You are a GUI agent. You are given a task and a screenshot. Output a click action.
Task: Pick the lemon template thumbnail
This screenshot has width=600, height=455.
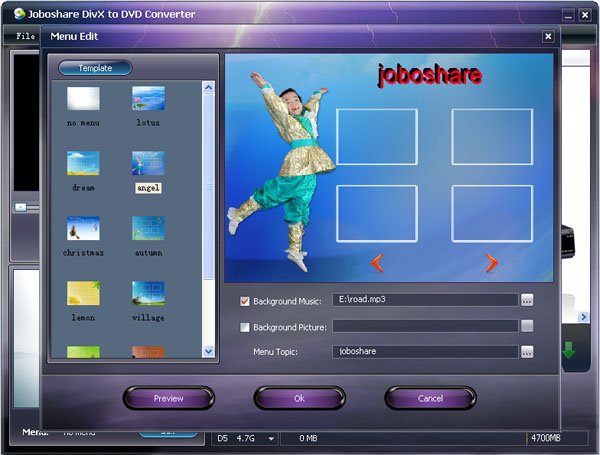coord(83,294)
